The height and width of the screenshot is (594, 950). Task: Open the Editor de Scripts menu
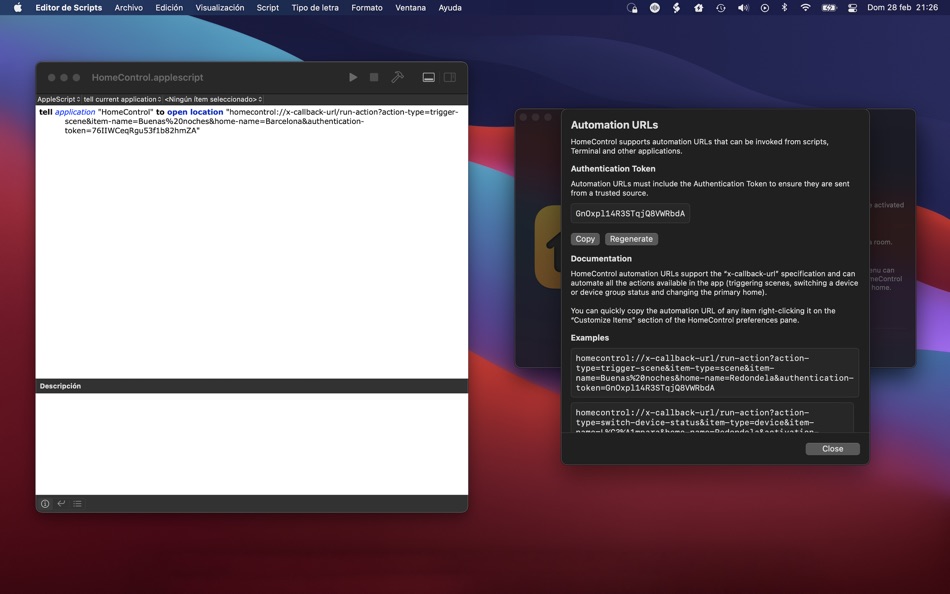click(68, 8)
